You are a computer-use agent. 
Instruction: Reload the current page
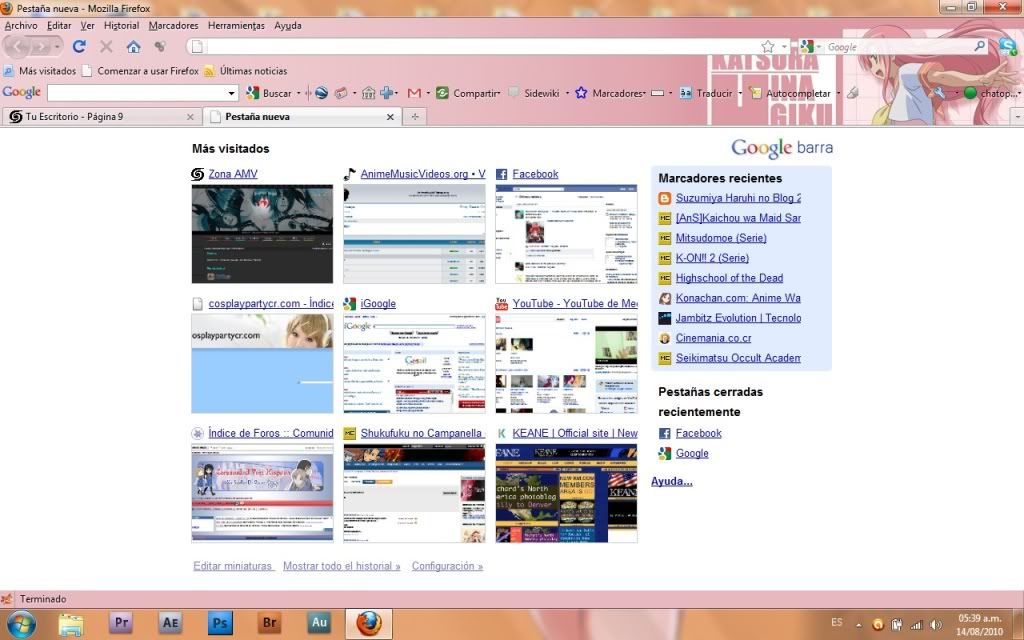(x=79, y=46)
